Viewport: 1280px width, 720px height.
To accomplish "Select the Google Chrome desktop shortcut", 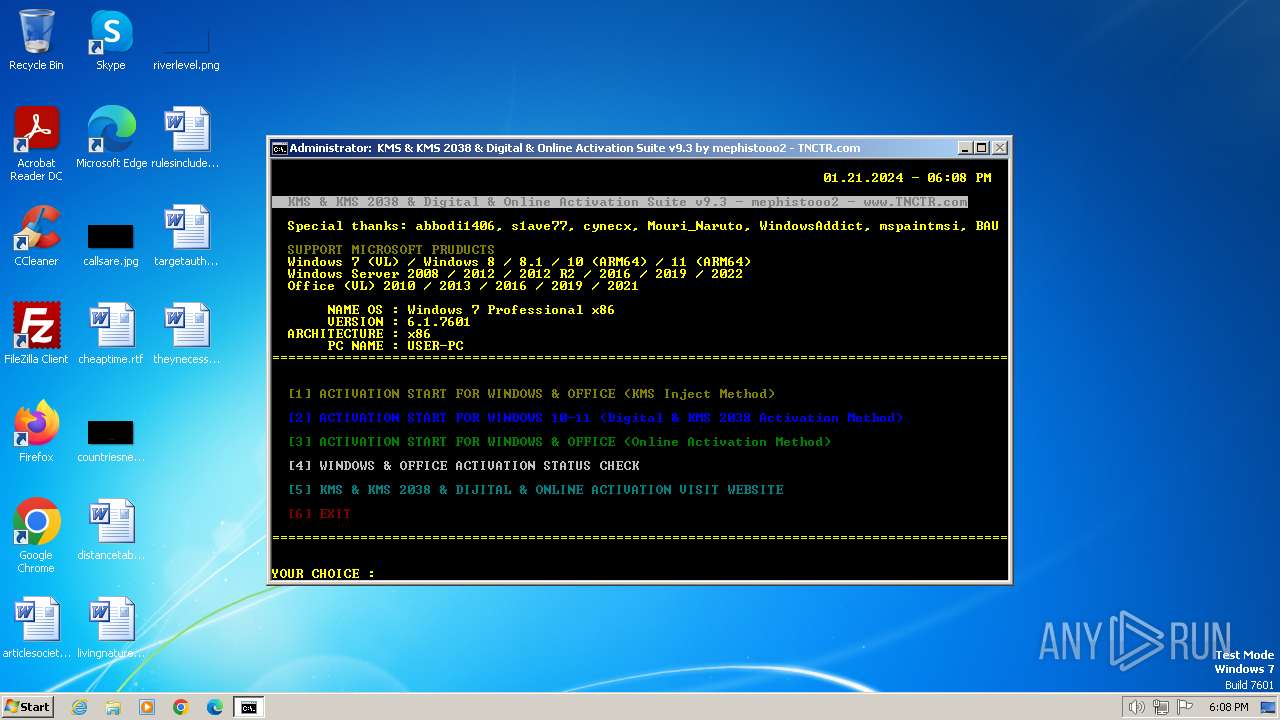I will point(36,535).
